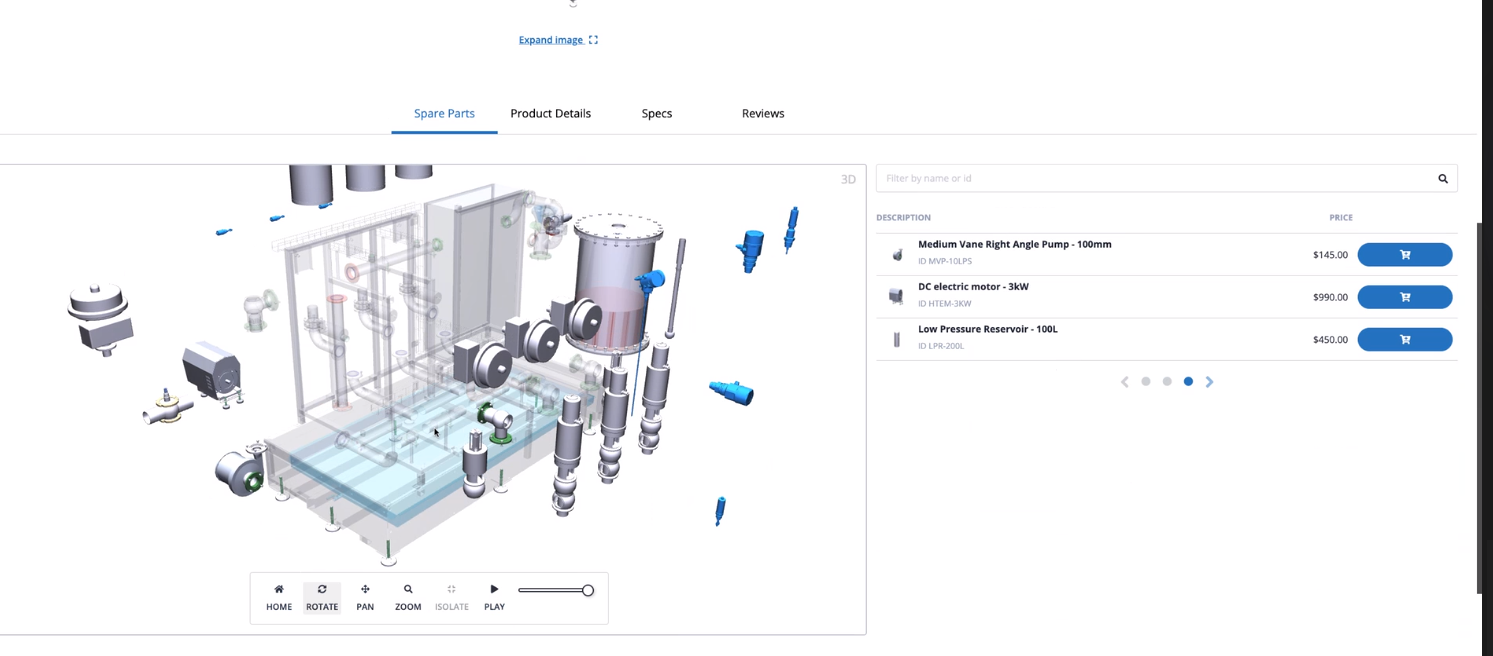Screen dimensions: 1493x656
Task: Select the Pan tool
Action: coord(365,597)
